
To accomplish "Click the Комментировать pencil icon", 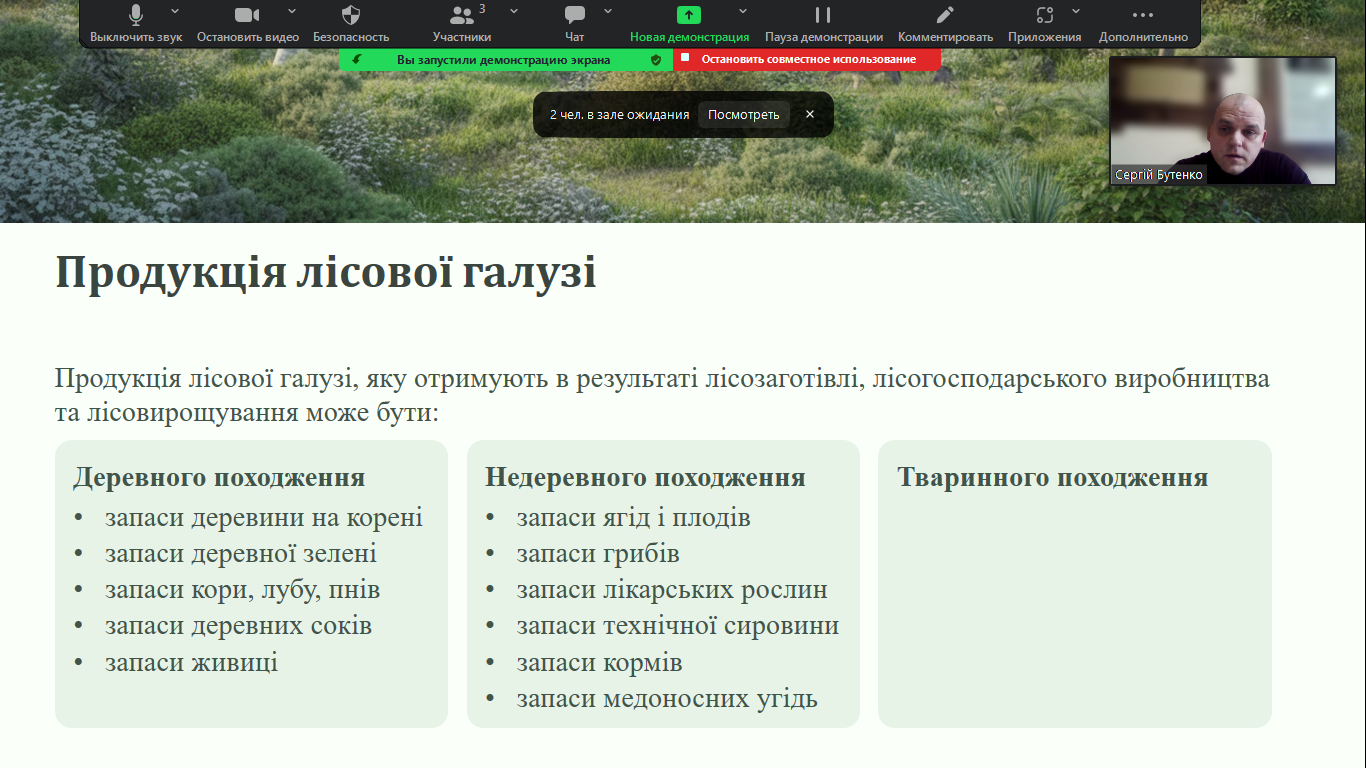I will (945, 15).
